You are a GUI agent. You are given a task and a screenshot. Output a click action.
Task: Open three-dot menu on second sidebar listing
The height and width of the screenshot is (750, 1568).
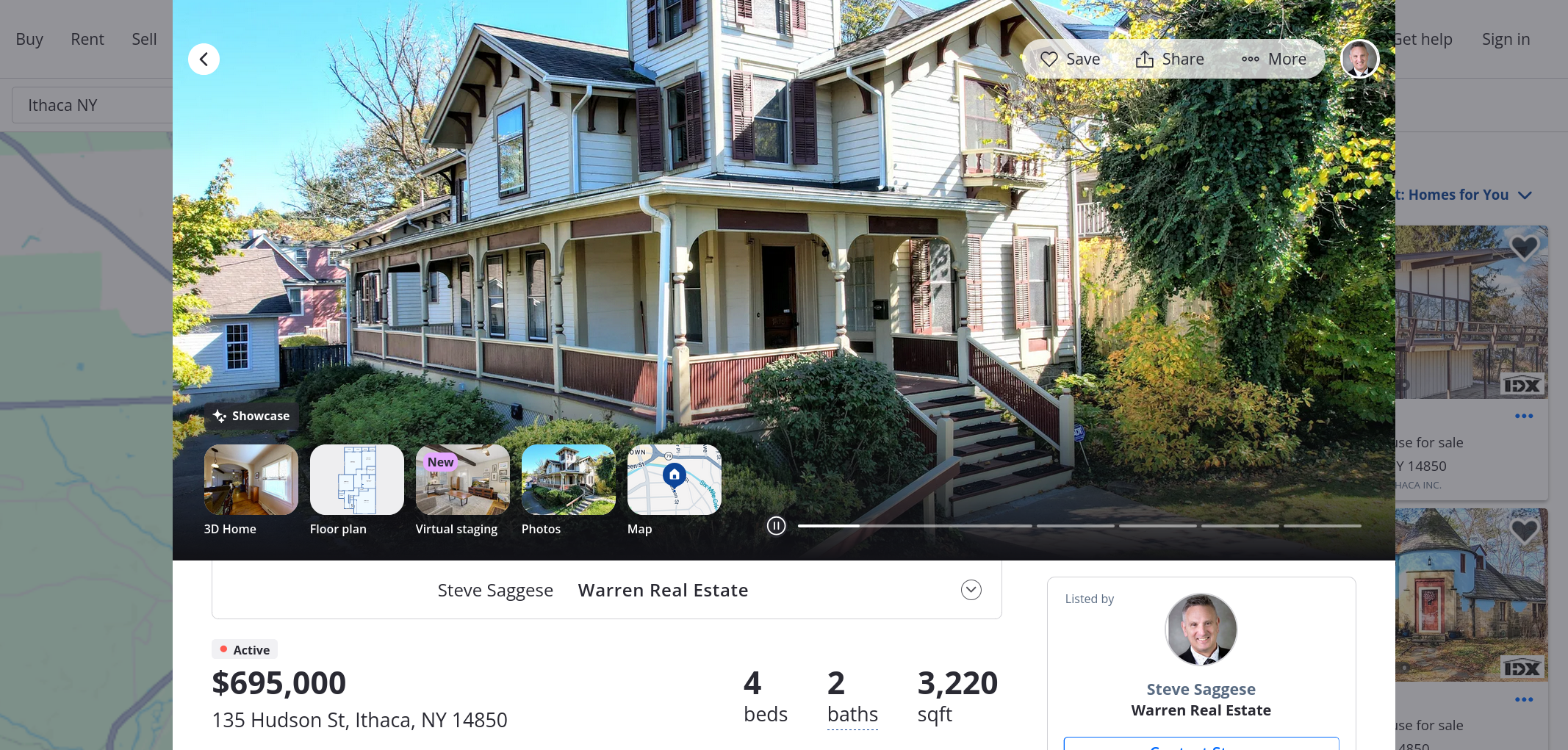pos(1524,699)
